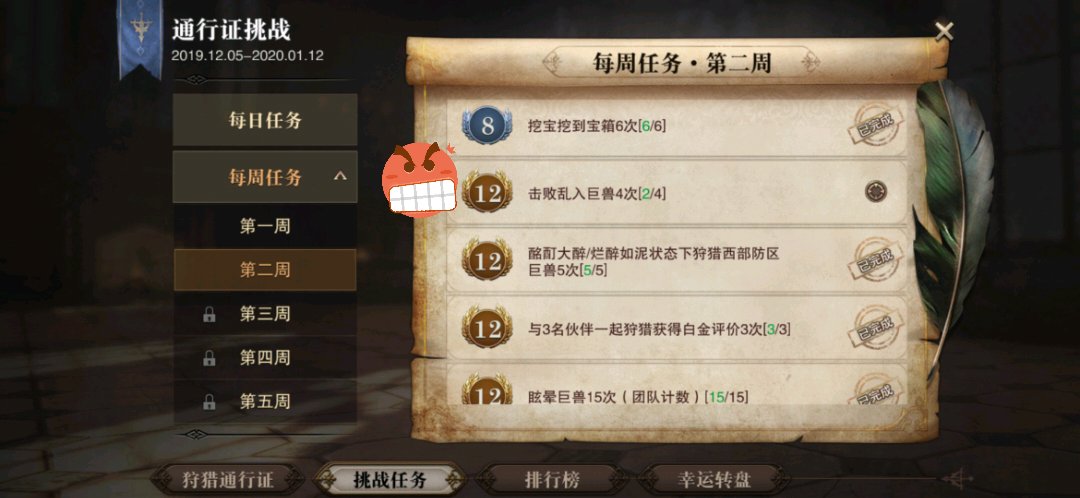The image size is (1080, 498).
Task: Open the 排行榜 tab
Action: (x=551, y=480)
